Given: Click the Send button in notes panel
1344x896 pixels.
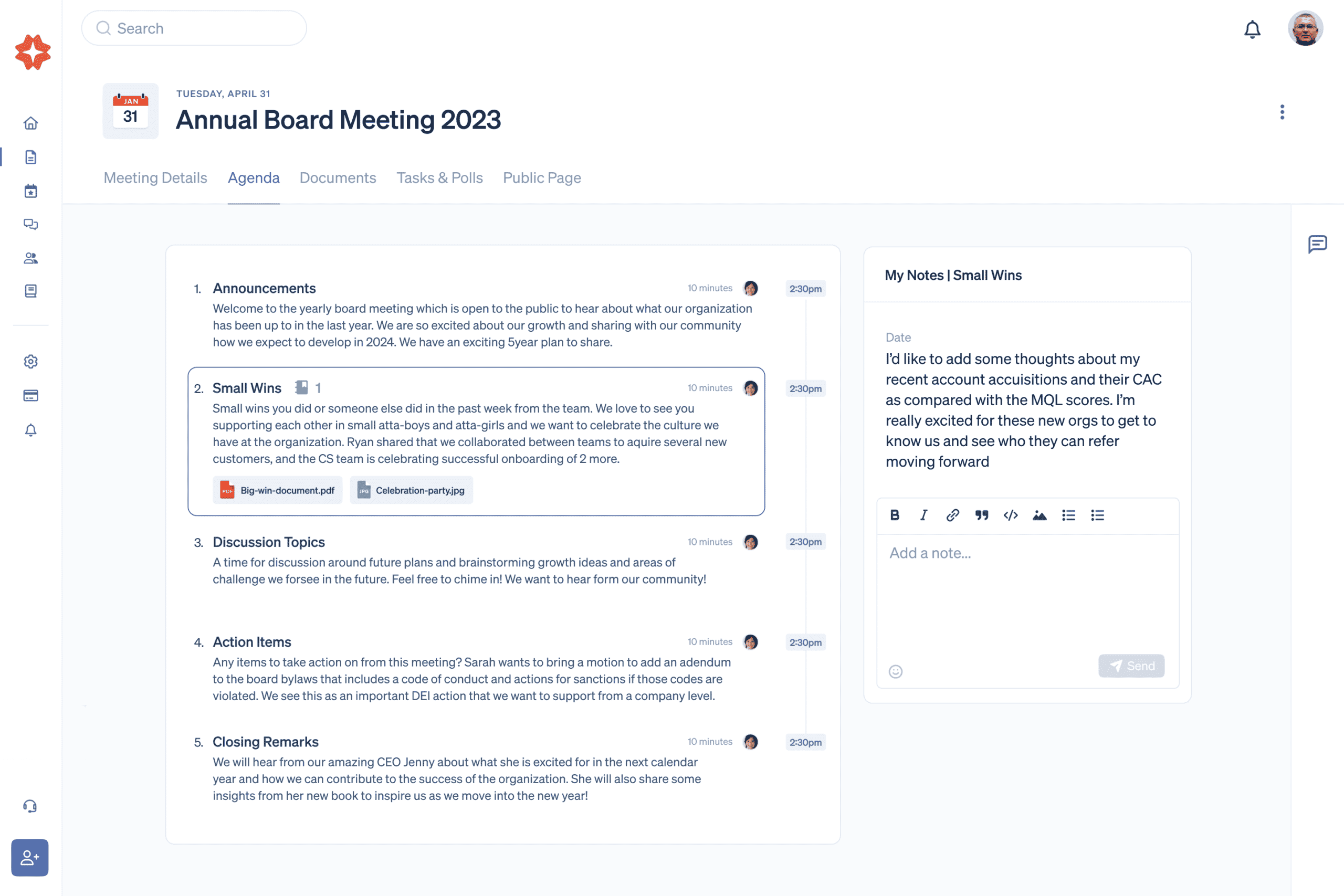Looking at the screenshot, I should pyautogui.click(x=1131, y=665).
